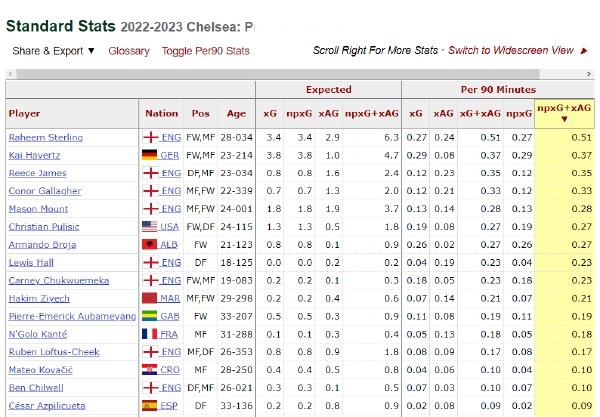
Task: Sort by Per 90 xAG column header
Action: [x=443, y=114]
